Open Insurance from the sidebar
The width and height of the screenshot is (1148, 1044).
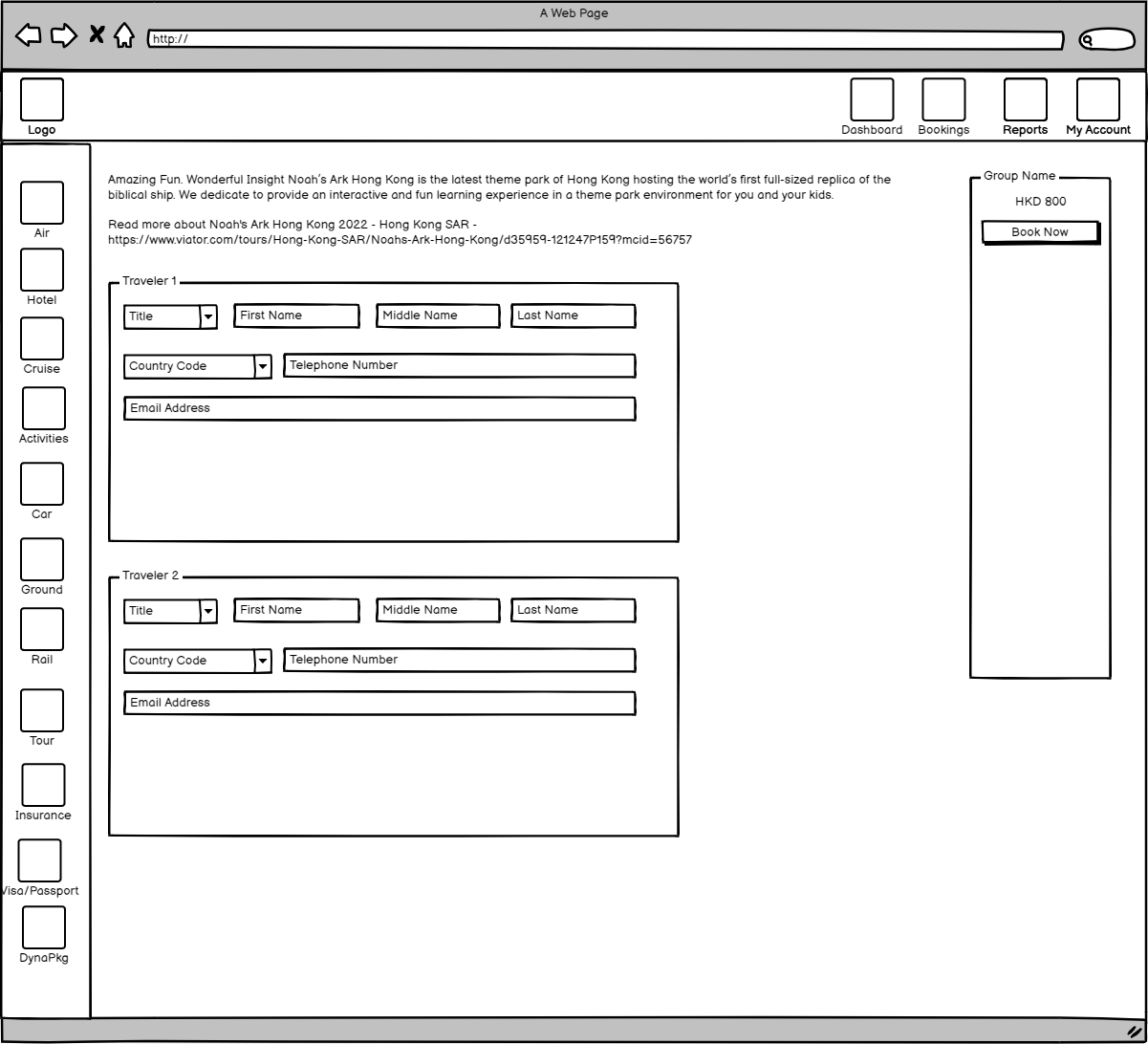[x=43, y=786]
